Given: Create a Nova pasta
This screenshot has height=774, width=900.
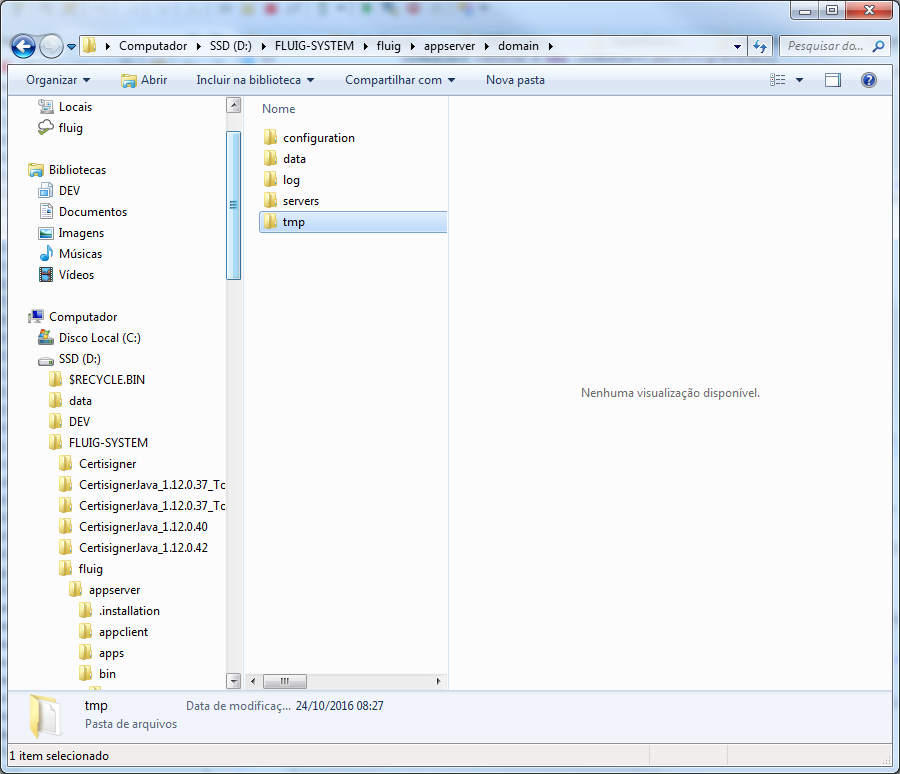Looking at the screenshot, I should (x=515, y=80).
